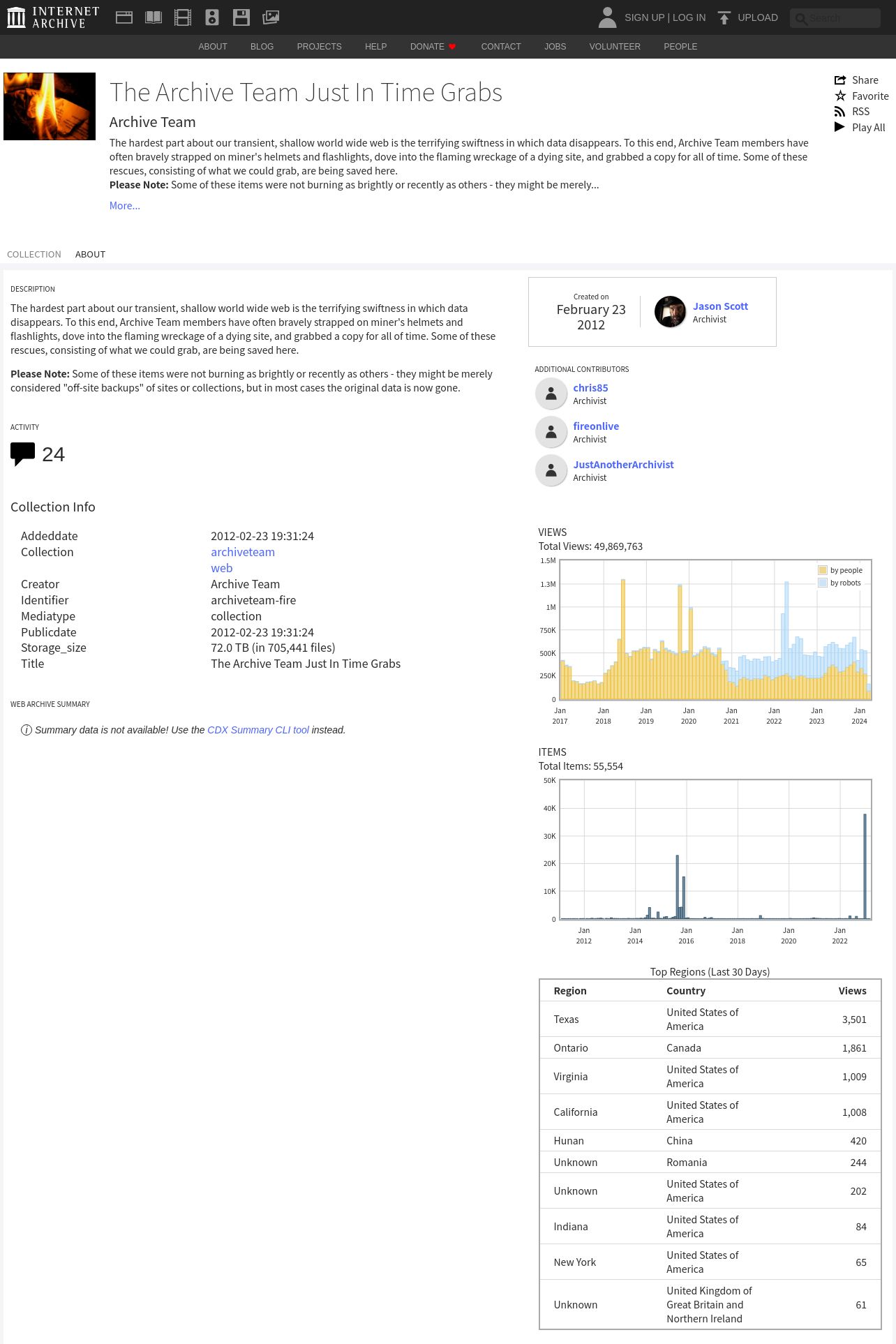Screen dimensions: 896x1344
Task: Click the reviews speech-bubble icon
Action: [22, 454]
